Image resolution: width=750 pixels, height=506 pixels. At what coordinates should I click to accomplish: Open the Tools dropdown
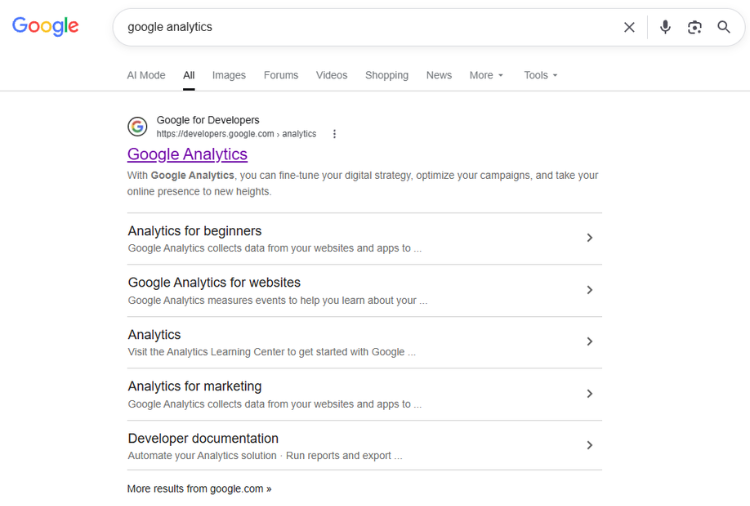(540, 75)
